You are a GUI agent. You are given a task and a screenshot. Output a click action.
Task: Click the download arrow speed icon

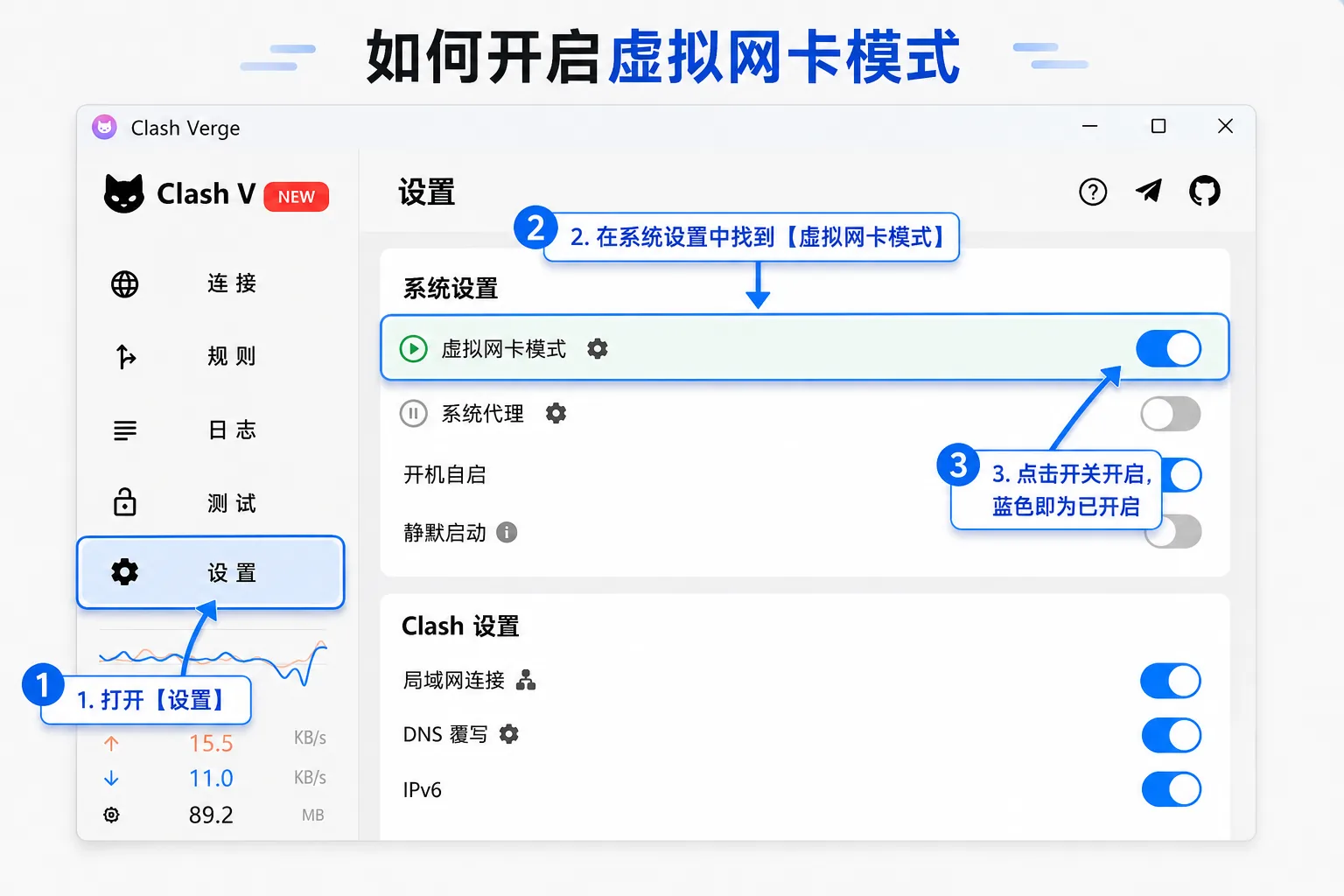111,779
